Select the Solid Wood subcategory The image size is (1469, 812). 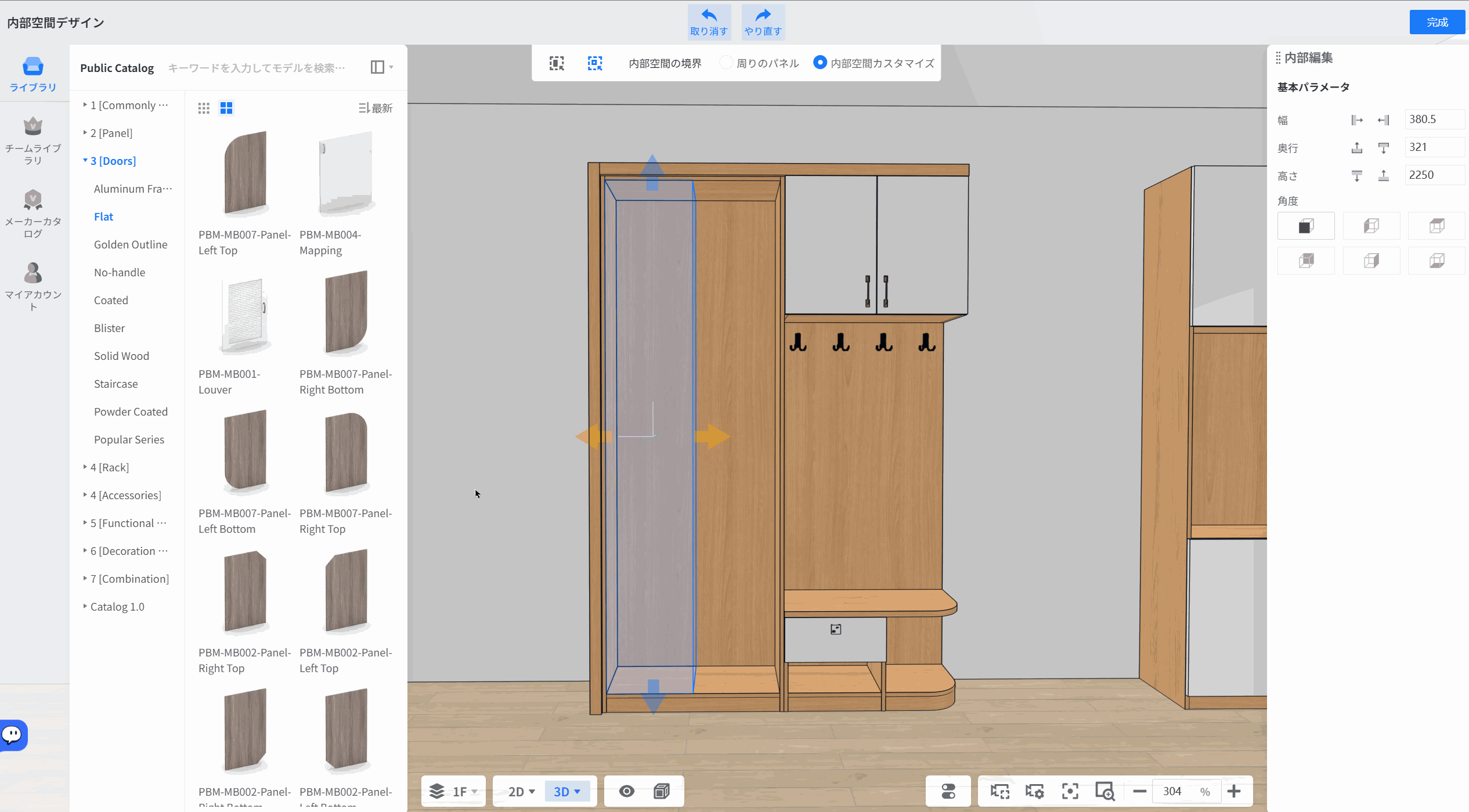[x=121, y=356]
